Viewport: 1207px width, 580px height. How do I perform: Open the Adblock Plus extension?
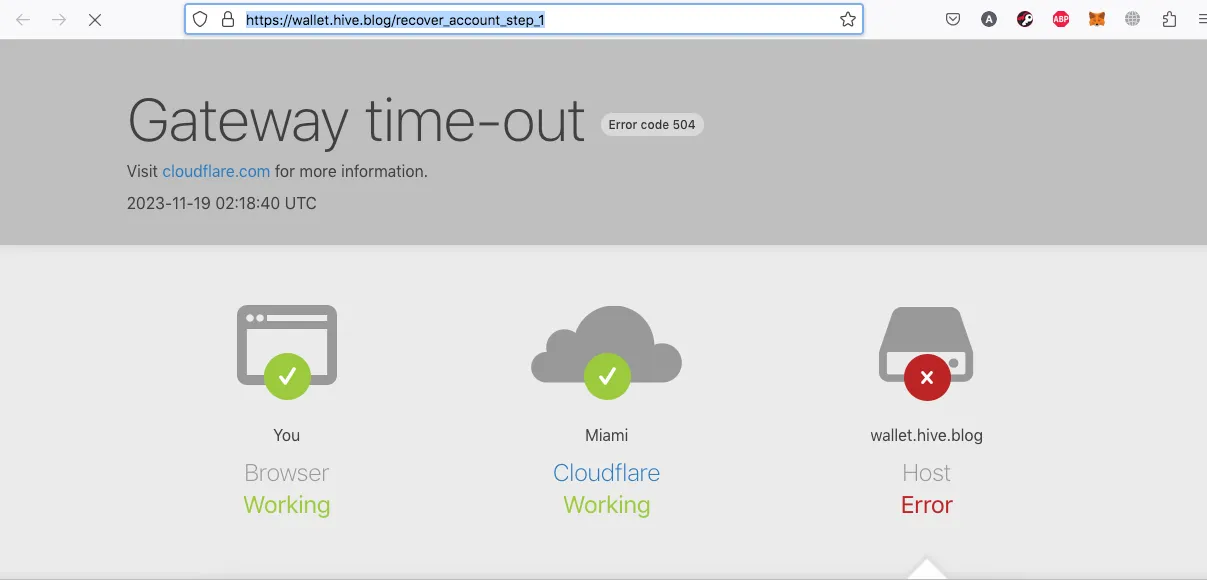tap(1061, 19)
